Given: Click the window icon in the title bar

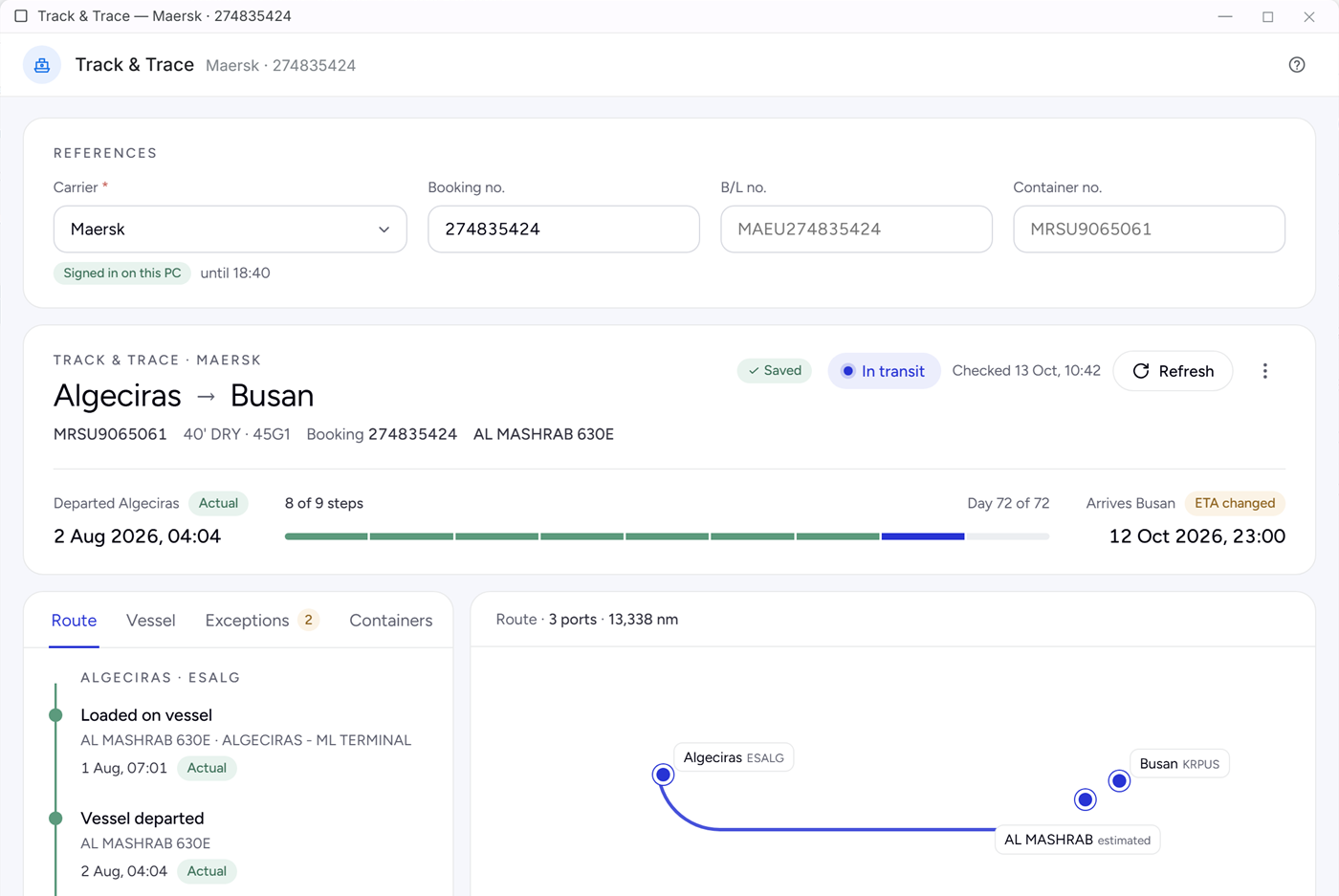Looking at the screenshot, I should (x=21, y=16).
